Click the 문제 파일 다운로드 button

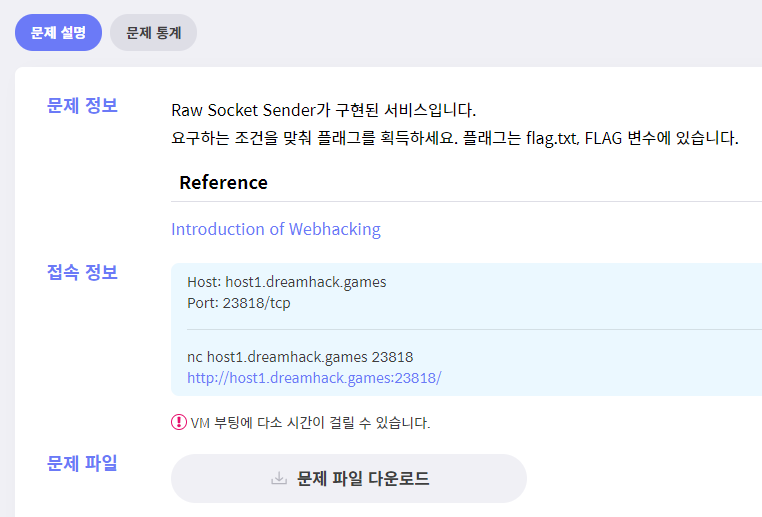pos(349,479)
